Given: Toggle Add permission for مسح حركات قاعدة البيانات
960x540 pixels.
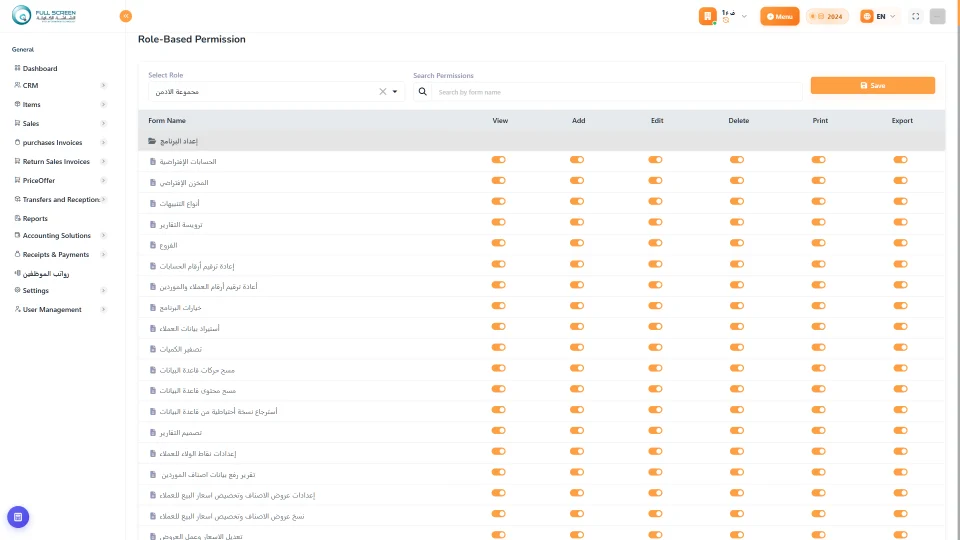Looking at the screenshot, I should click(x=577, y=368).
